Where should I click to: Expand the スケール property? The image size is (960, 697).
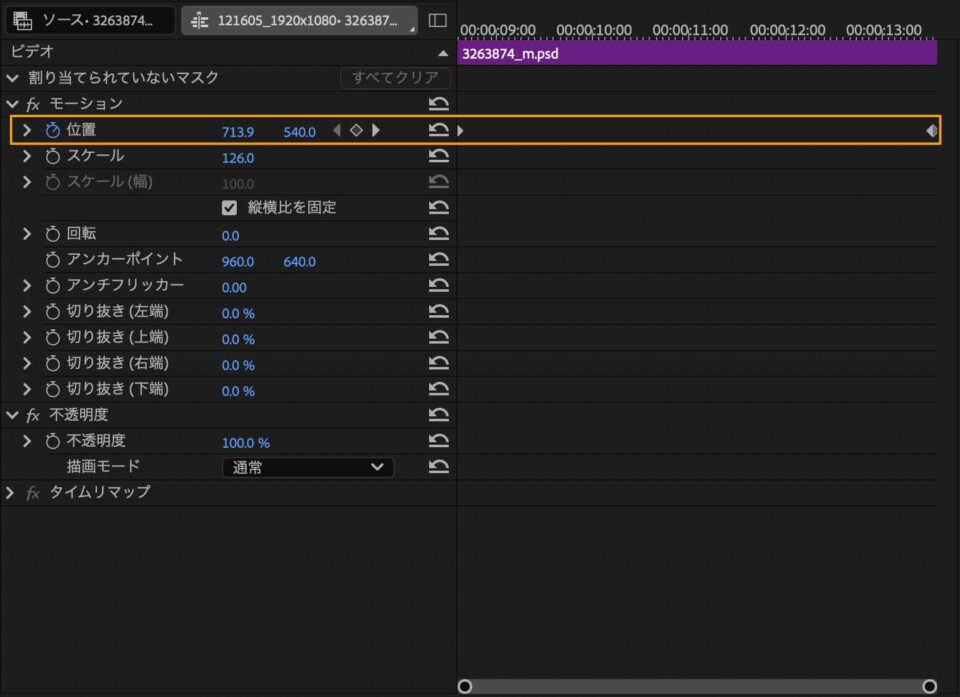pyautogui.click(x=27, y=156)
